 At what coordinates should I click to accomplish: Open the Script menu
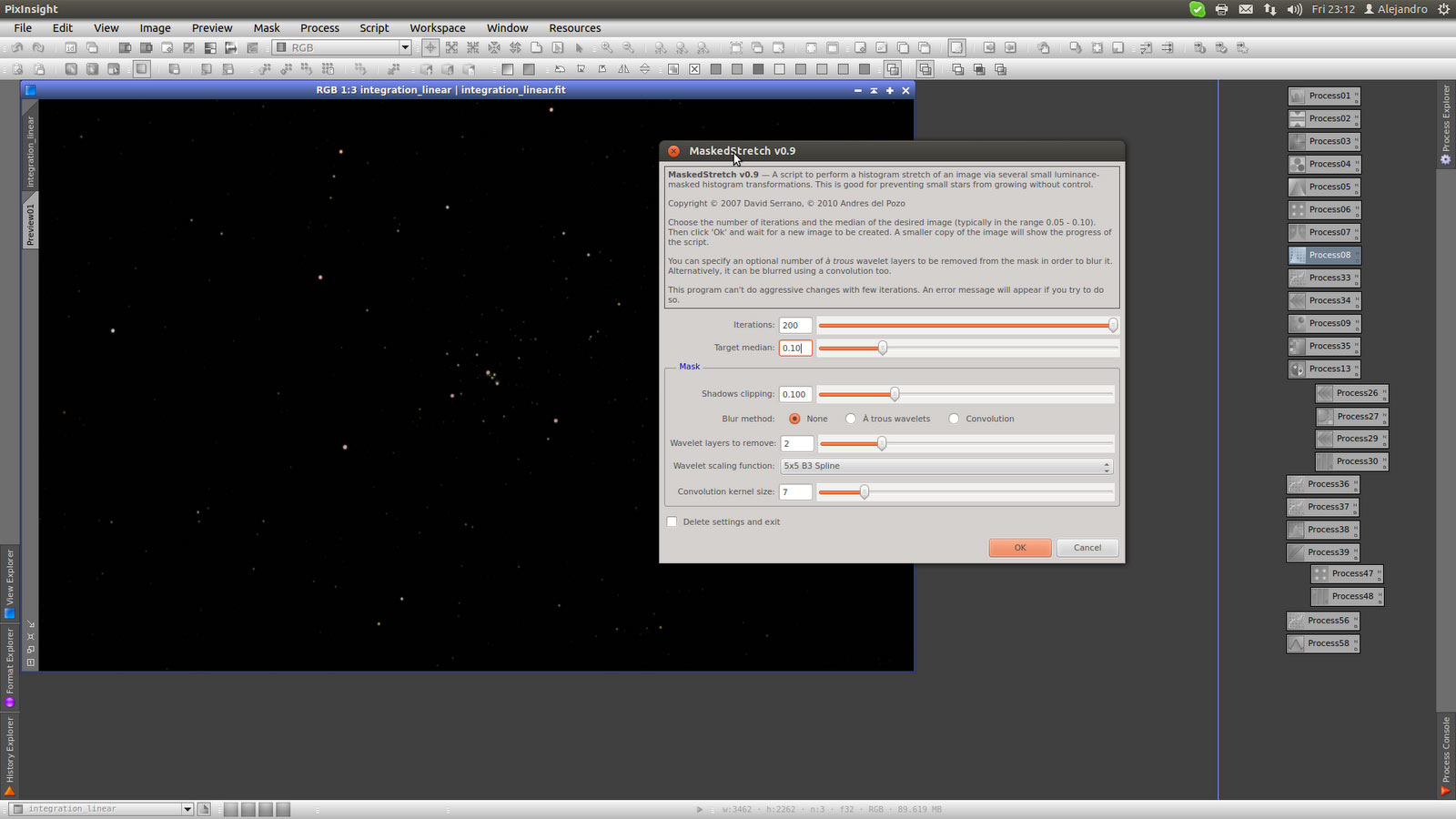tap(374, 28)
